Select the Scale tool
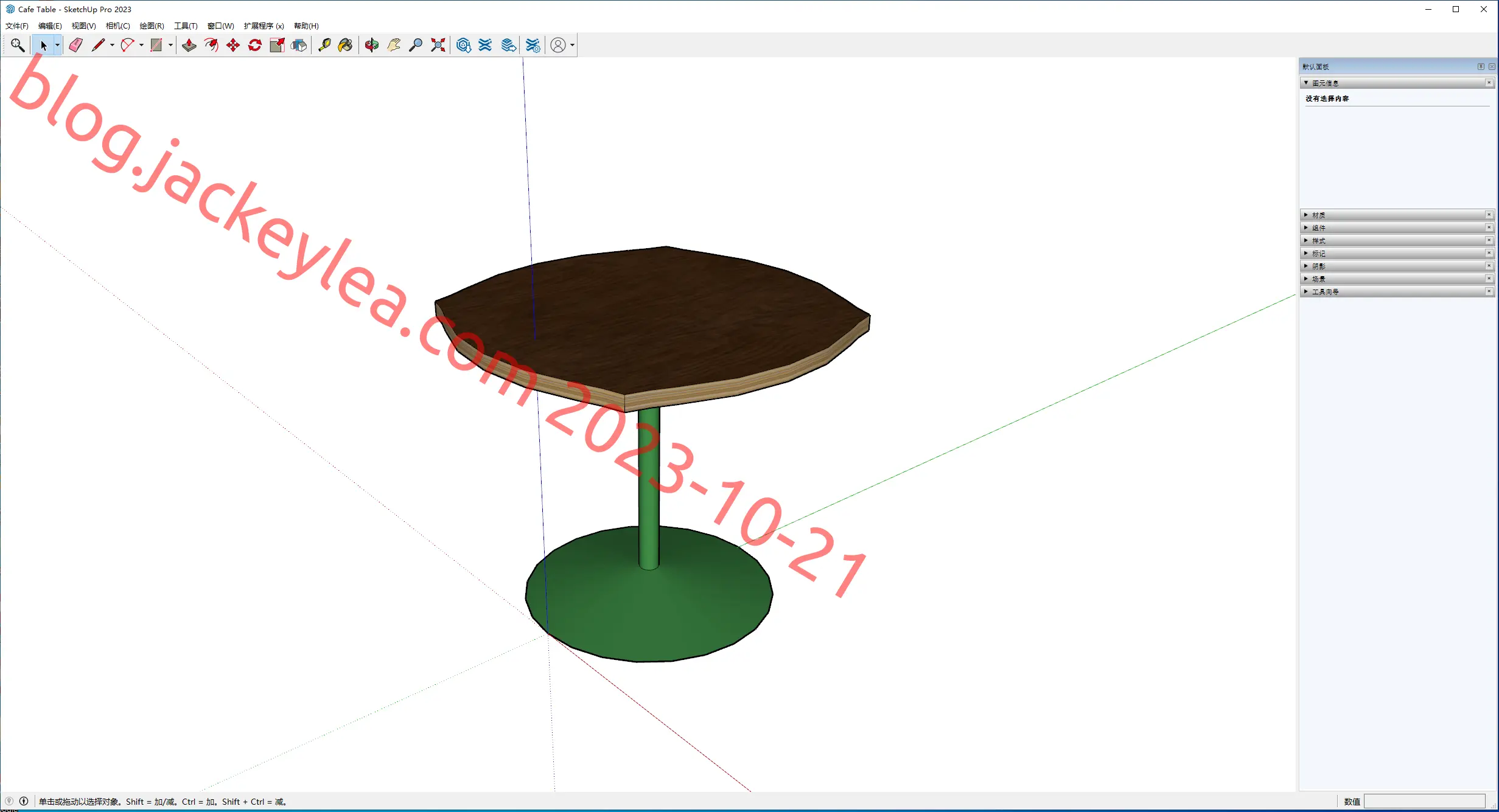The height and width of the screenshot is (812, 1499). click(277, 45)
